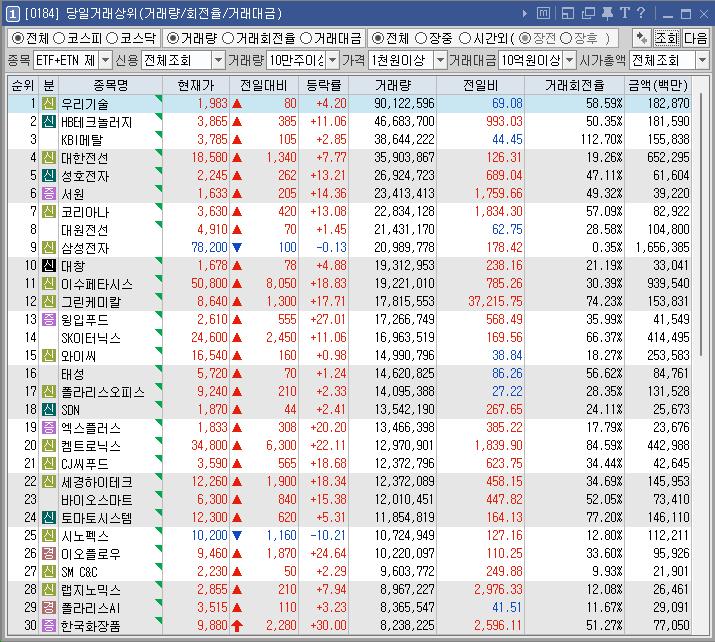The image size is (715, 642).
Task: Open help with the question mark icon
Action: click(641, 13)
